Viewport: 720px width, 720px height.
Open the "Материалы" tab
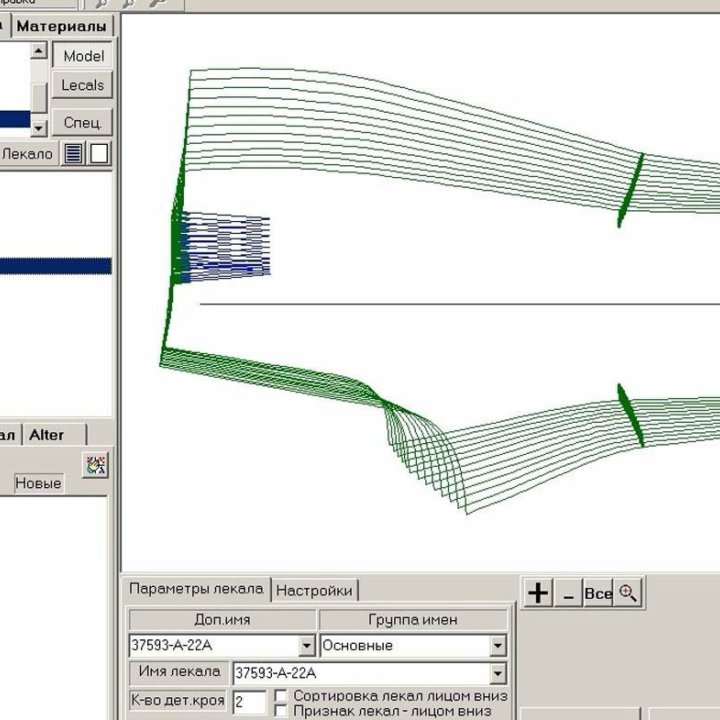pos(61,26)
